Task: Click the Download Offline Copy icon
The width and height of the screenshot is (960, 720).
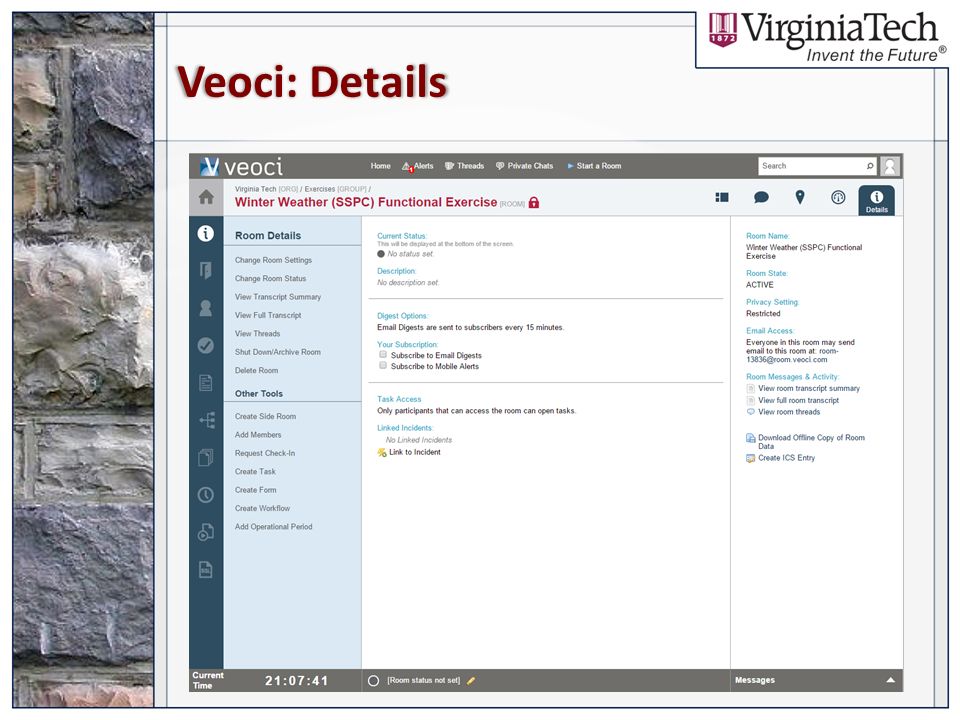Action: pyautogui.click(x=751, y=438)
